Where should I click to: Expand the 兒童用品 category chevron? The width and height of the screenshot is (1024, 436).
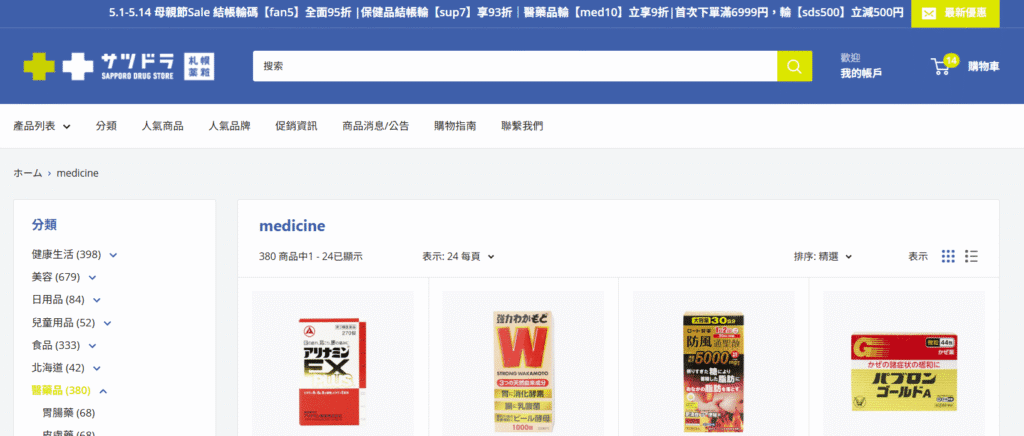pyautogui.click(x=107, y=323)
